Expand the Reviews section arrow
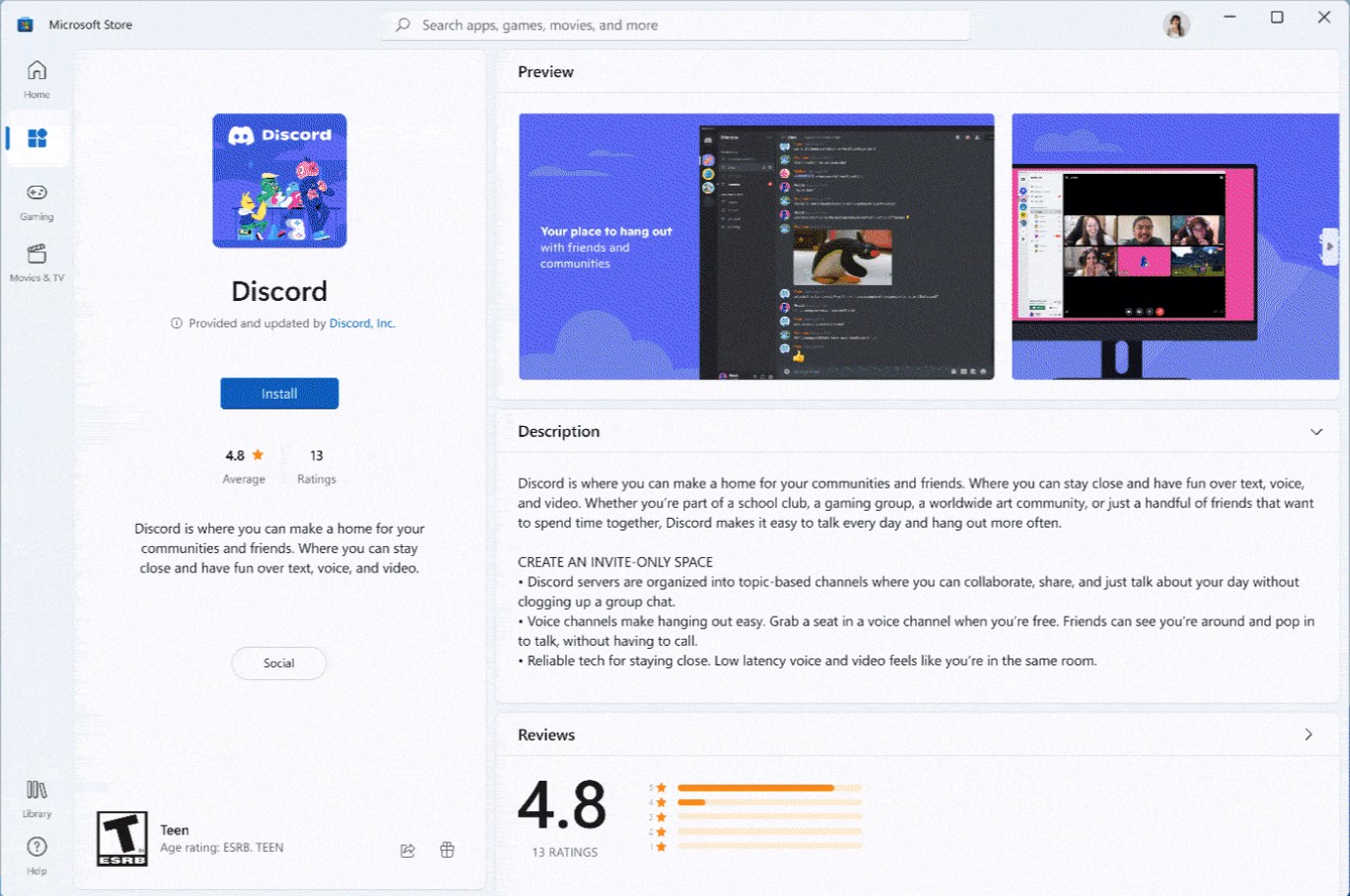1350x896 pixels. pos(1309,735)
